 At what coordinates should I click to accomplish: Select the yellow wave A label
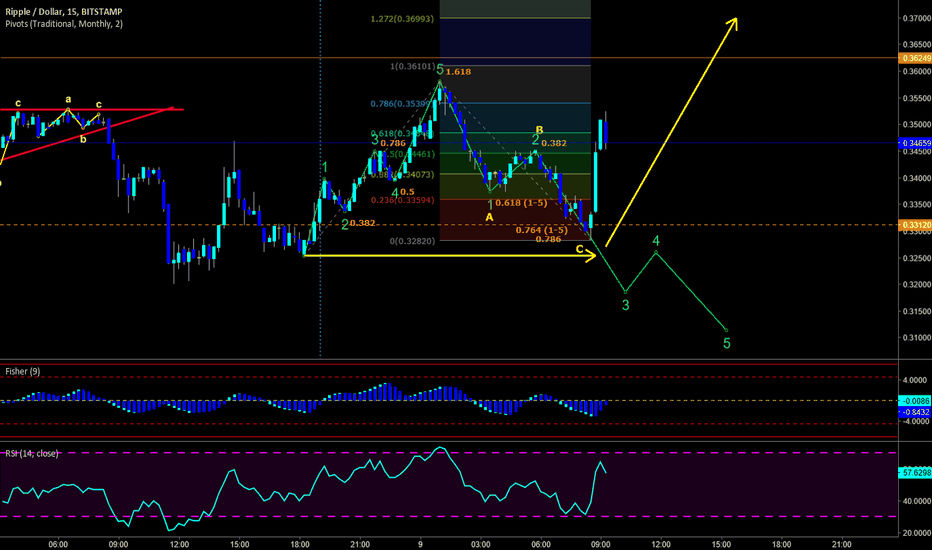click(x=489, y=218)
